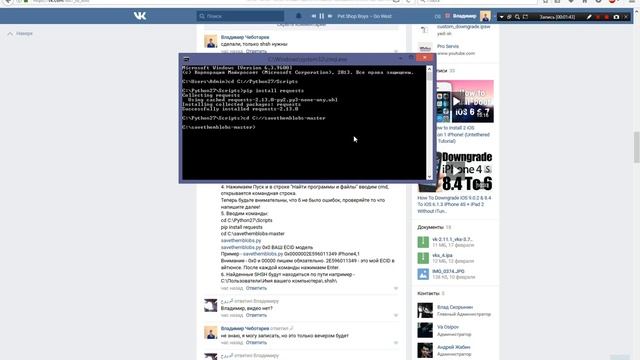
Task: Click Ответить under the savethemblobs instructions comment
Action: pyautogui.click(x=256, y=288)
